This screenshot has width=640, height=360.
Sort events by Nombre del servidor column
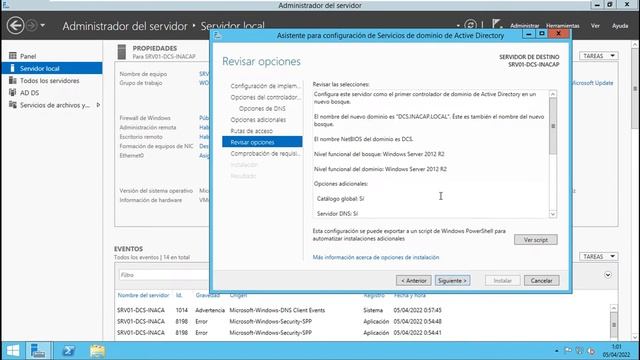click(143, 295)
